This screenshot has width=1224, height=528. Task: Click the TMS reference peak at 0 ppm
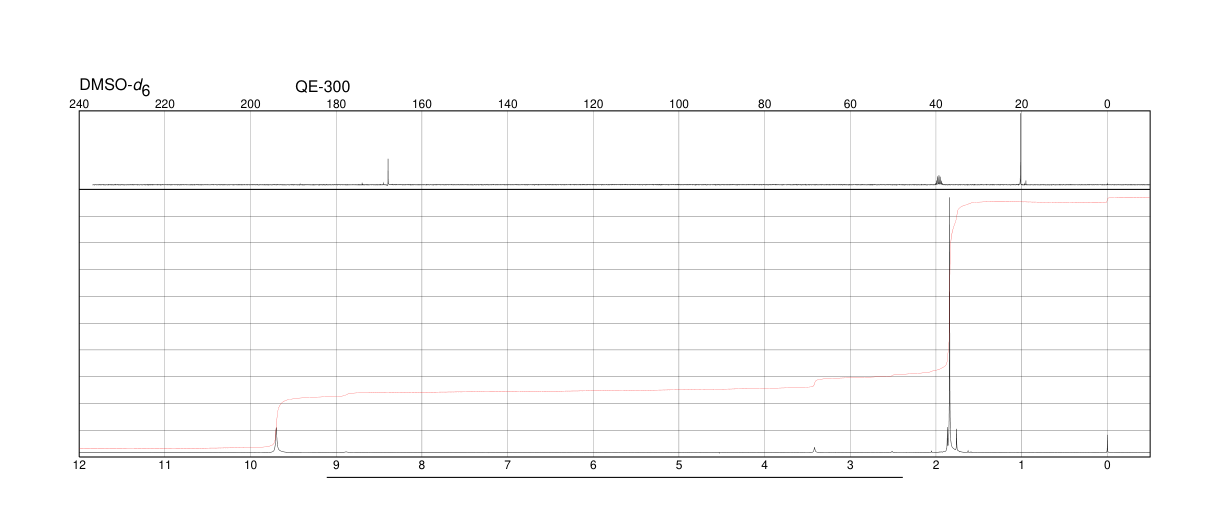click(1107, 444)
